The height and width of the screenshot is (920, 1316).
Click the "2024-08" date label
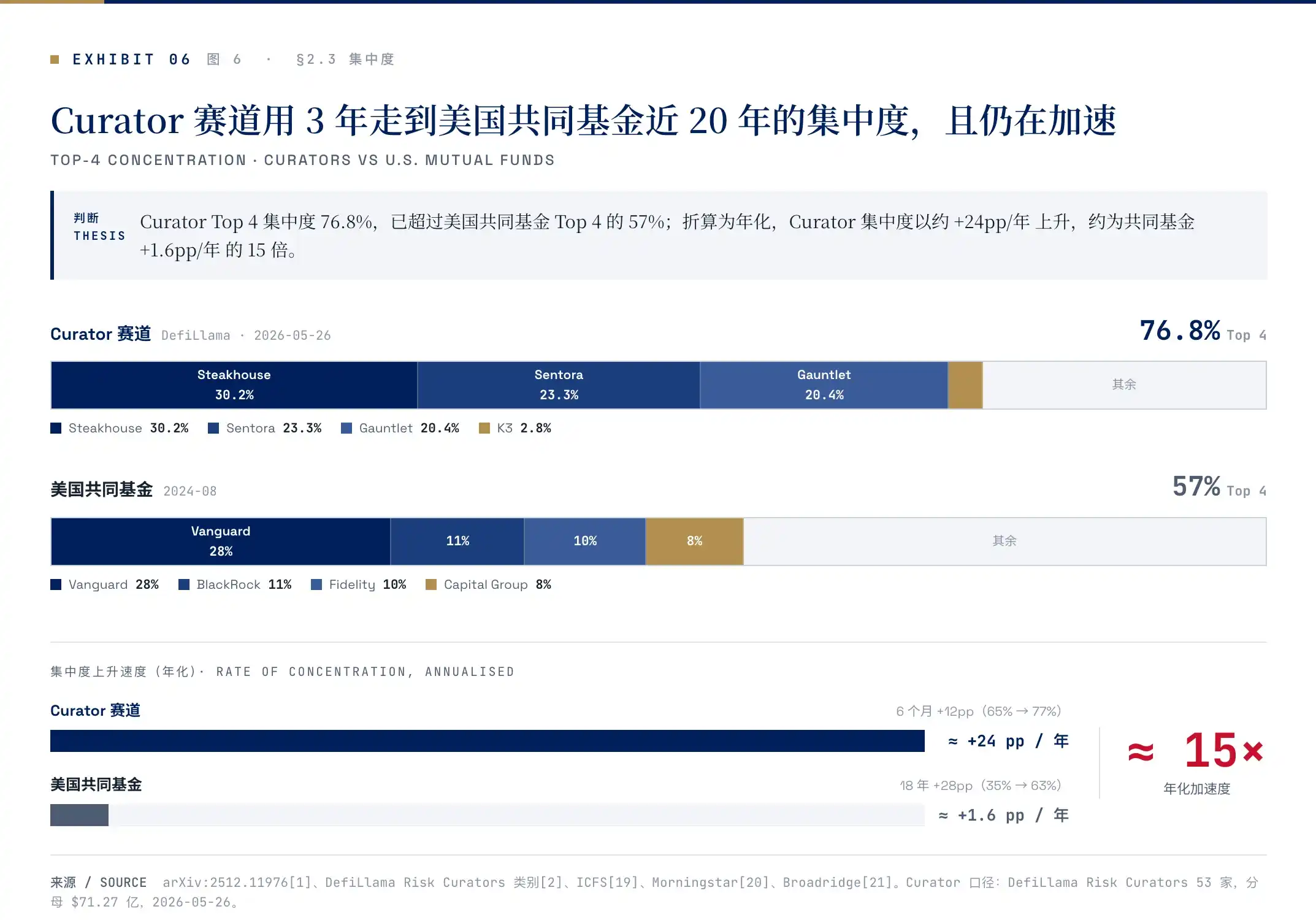190,491
